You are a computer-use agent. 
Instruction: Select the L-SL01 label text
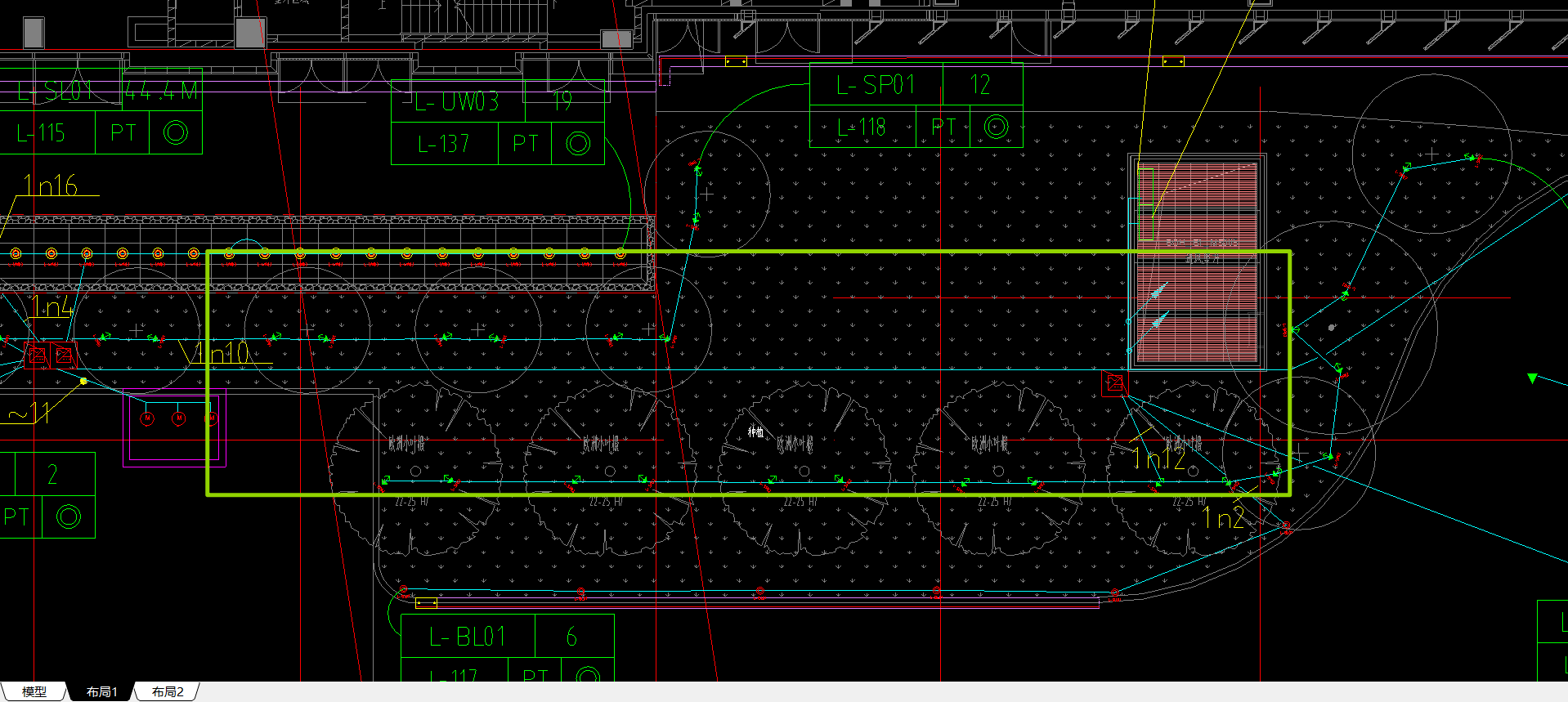pos(56,91)
